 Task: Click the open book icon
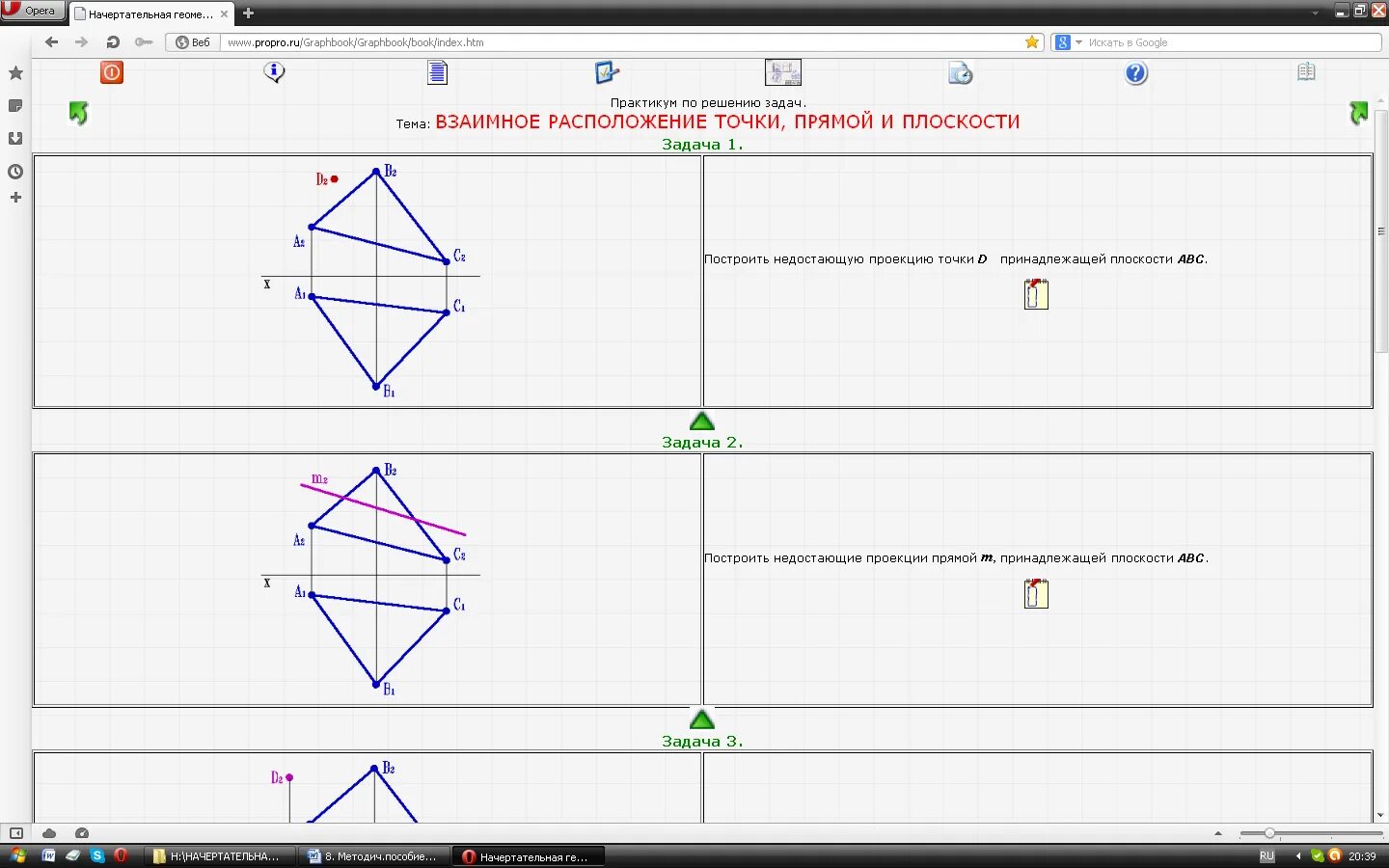[x=1306, y=71]
